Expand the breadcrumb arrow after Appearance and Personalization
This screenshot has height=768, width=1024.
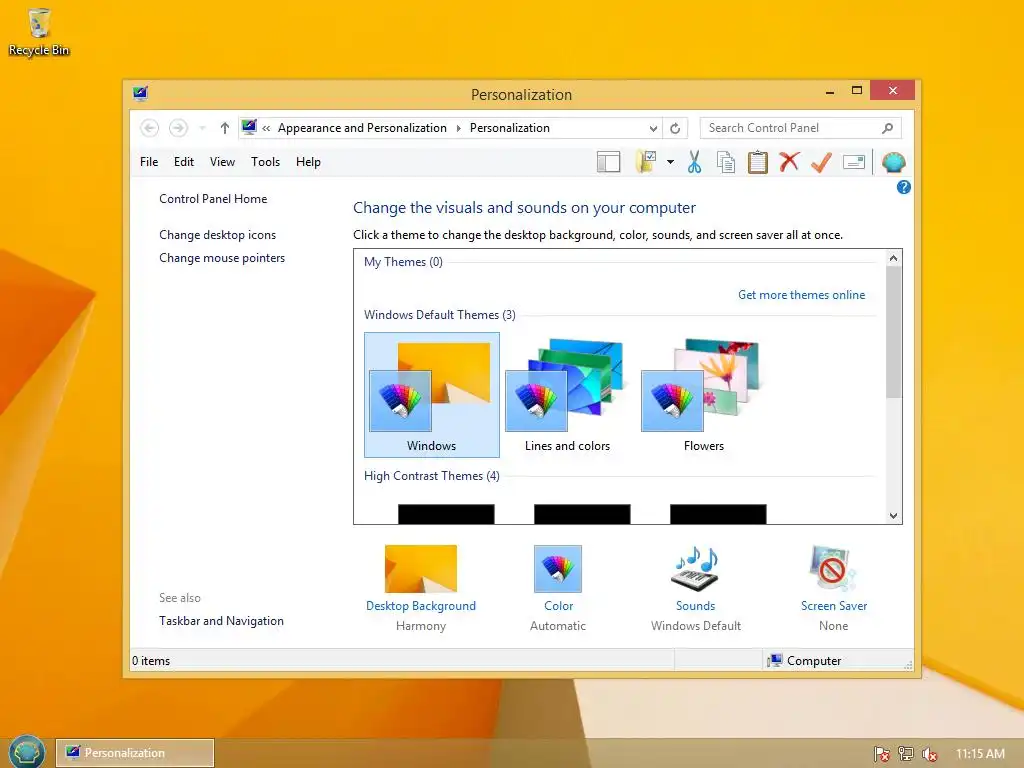point(458,129)
